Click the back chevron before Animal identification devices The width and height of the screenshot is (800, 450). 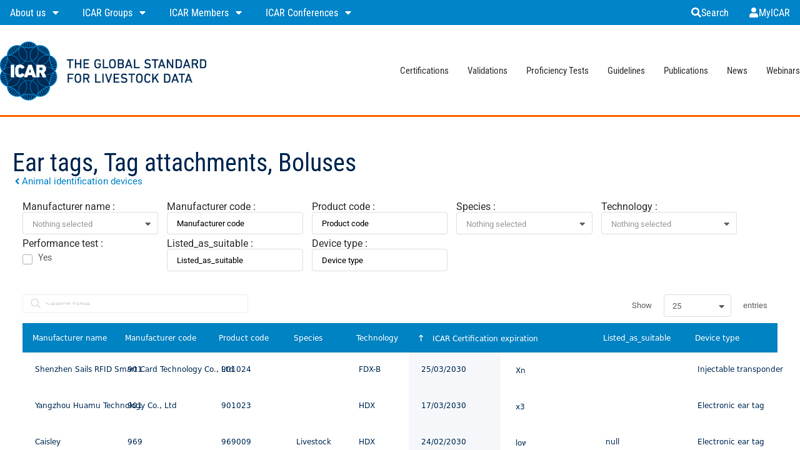coord(17,181)
